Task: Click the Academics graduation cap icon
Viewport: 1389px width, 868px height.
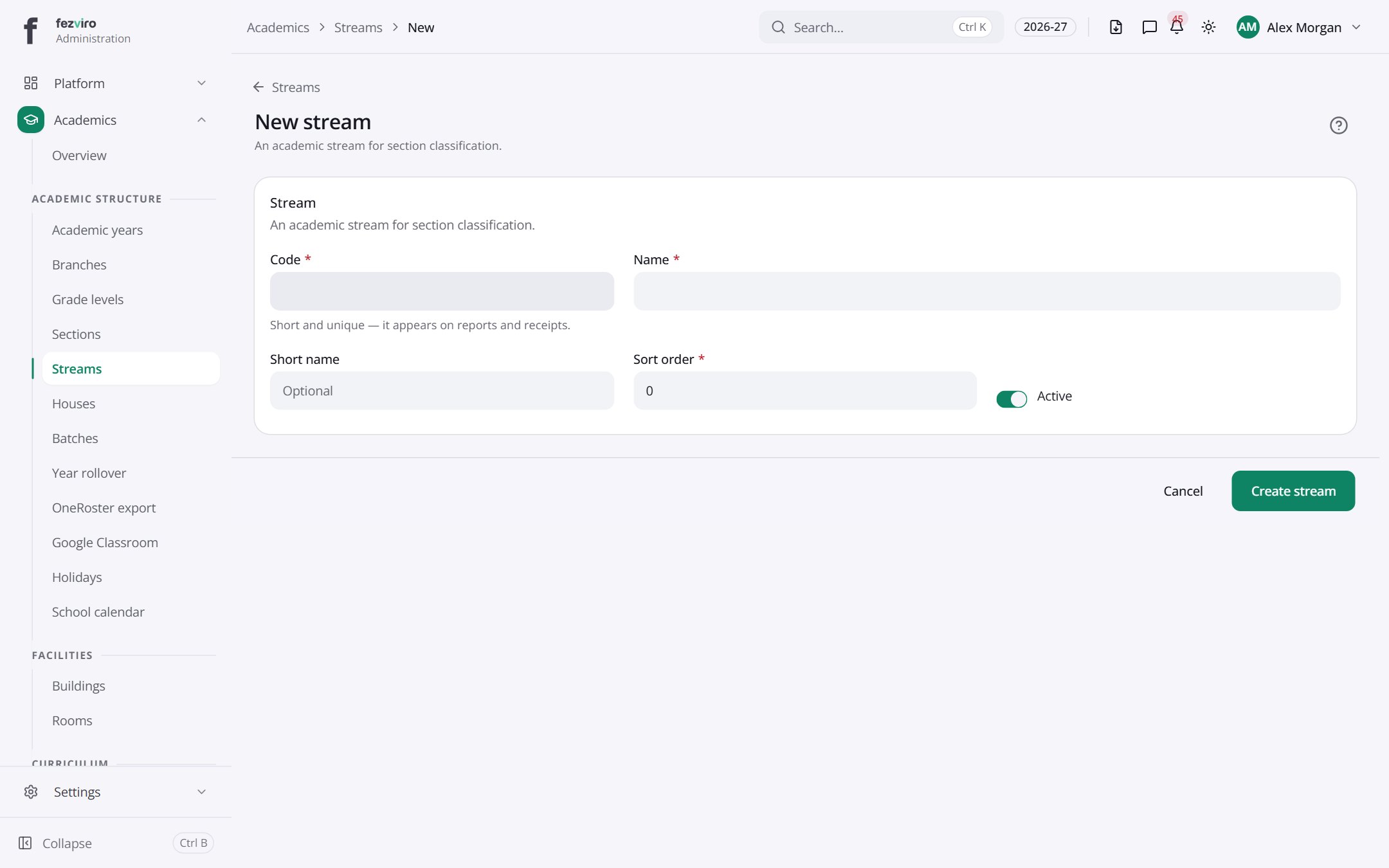Action: pos(31,120)
